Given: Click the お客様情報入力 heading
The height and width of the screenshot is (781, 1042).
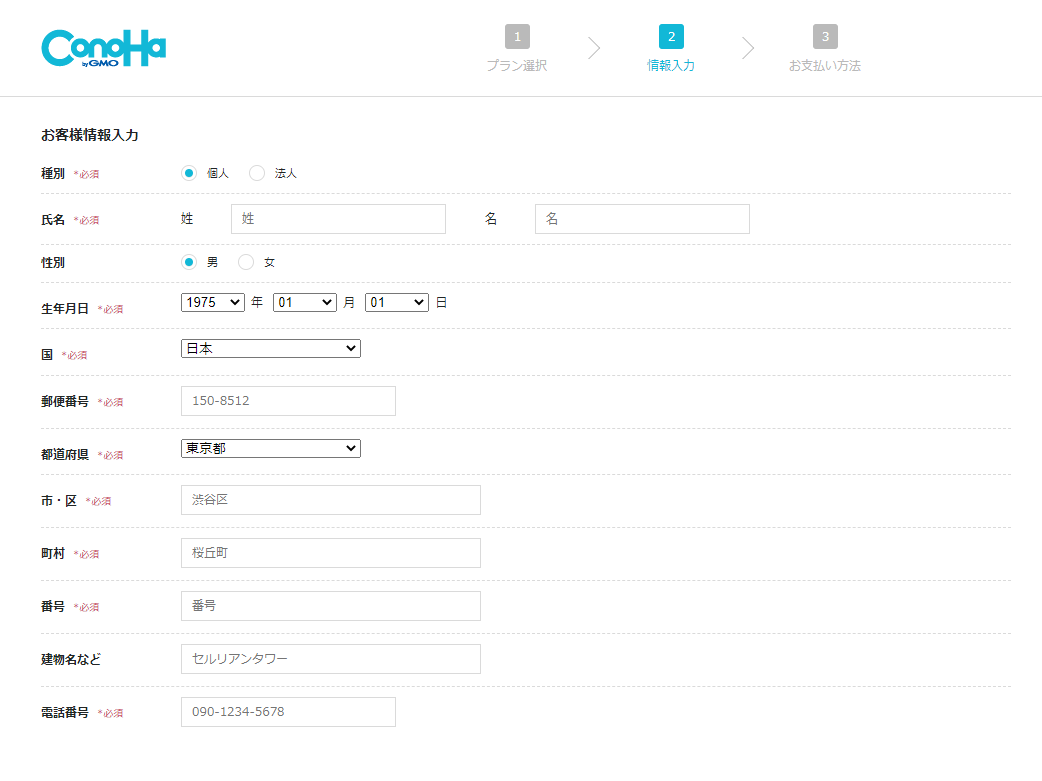Looking at the screenshot, I should (90, 135).
